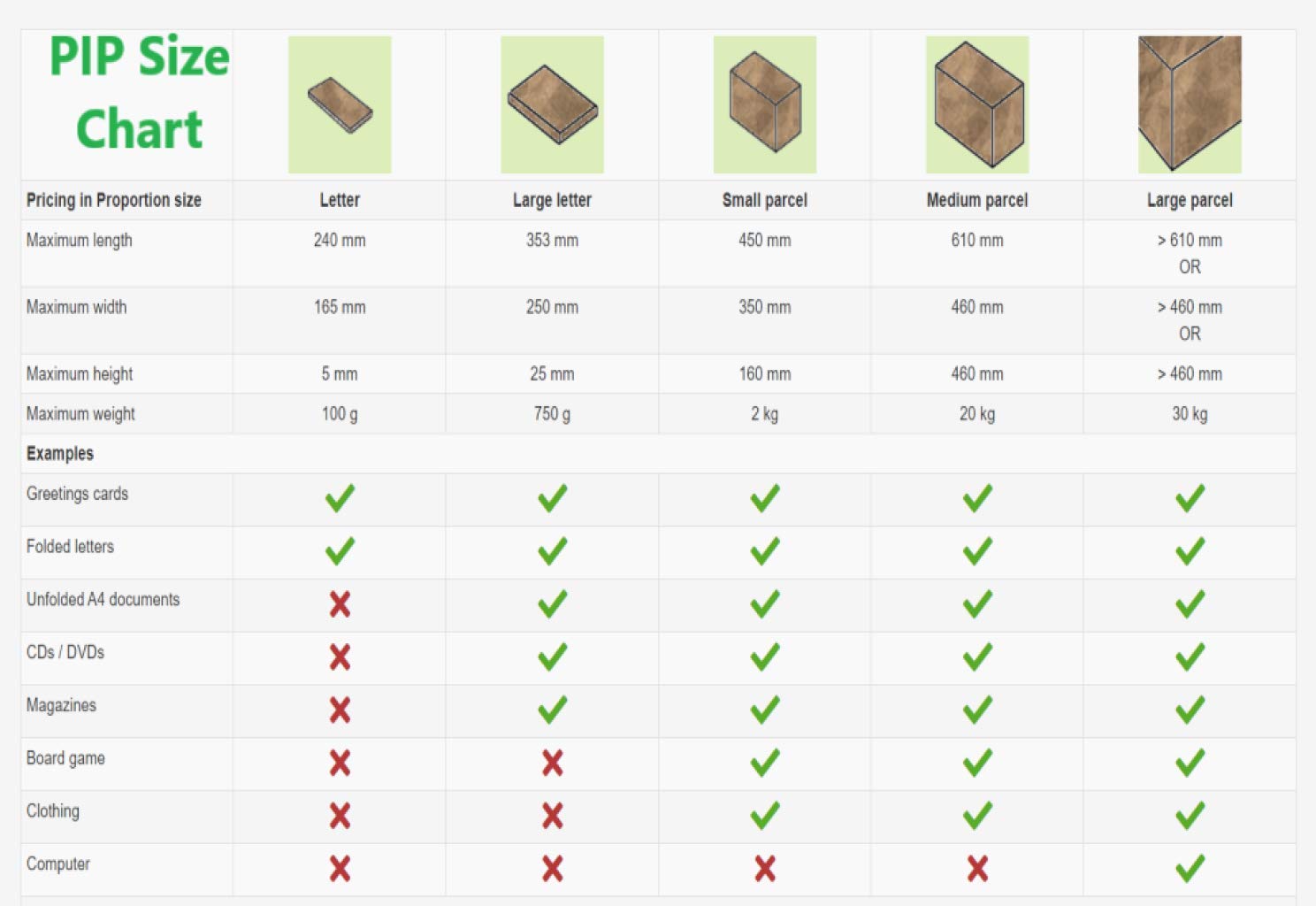The height and width of the screenshot is (906, 1316).
Task: Select the Medium parcel column header
Action: 977,200
